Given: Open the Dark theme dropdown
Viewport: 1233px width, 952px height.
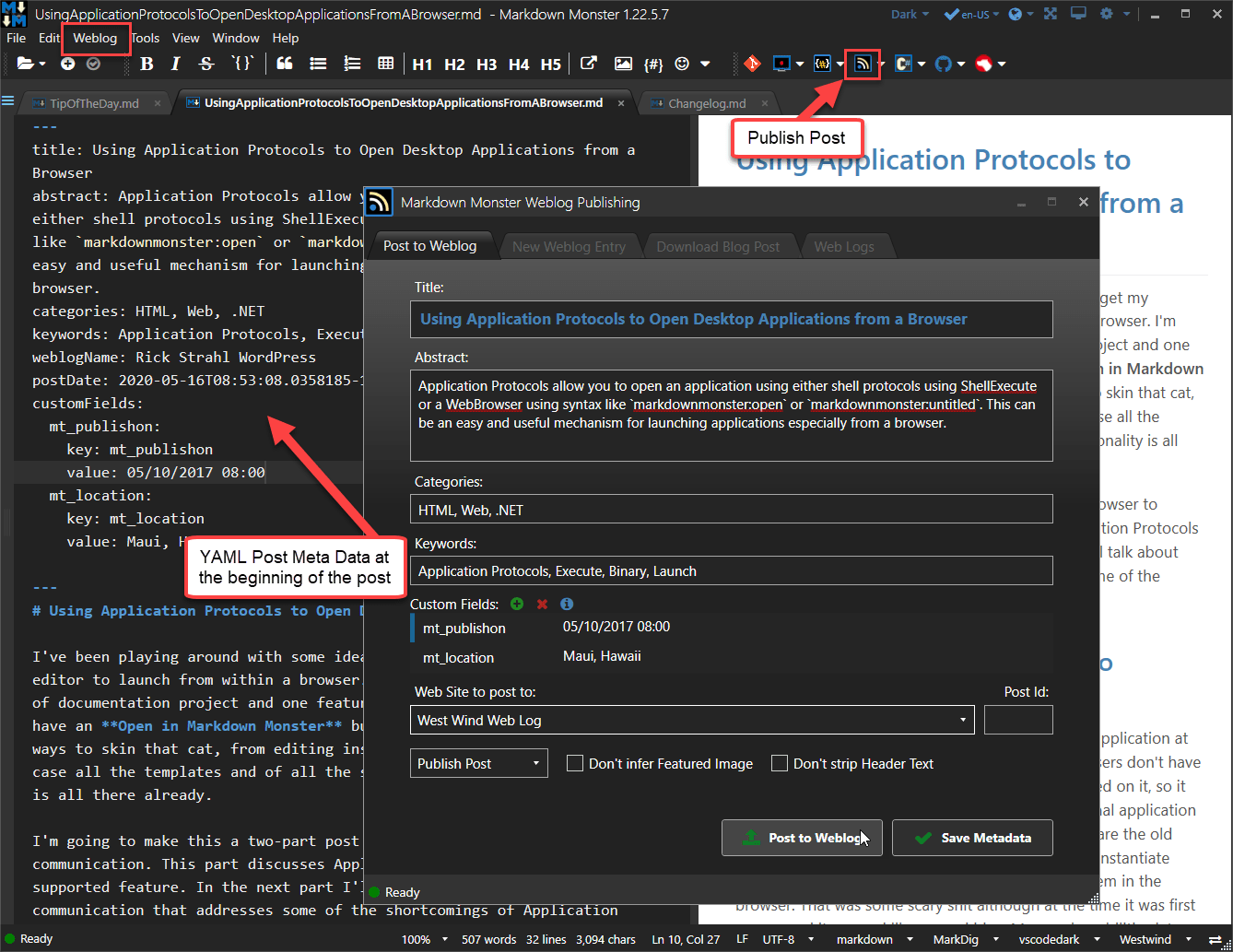Looking at the screenshot, I should (910, 14).
